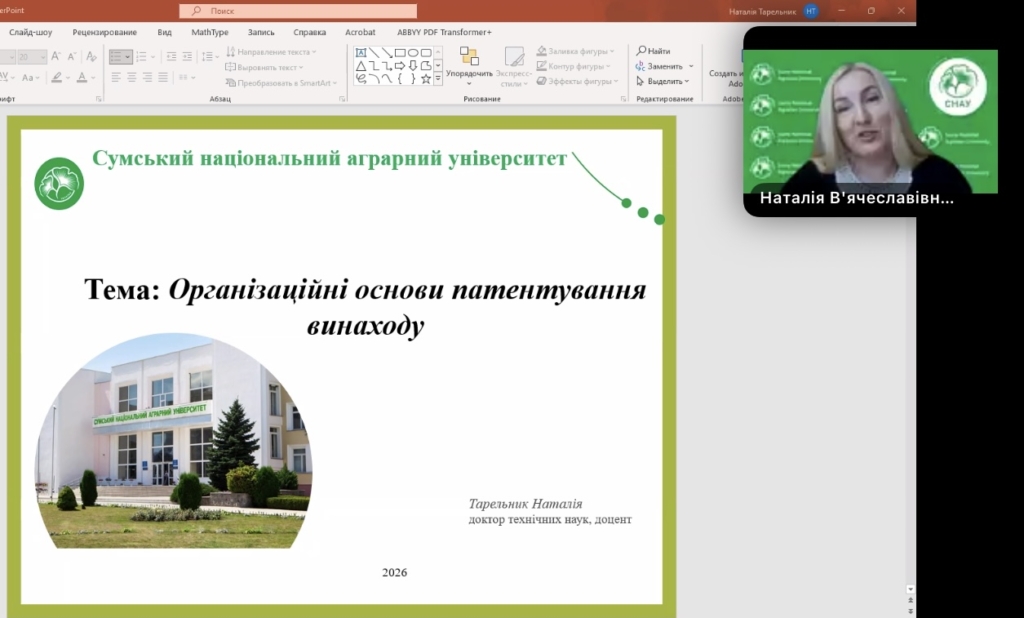Viewport: 1024px width, 618px height.
Task: Open the Выделить dropdown
Action: [x=664, y=81]
